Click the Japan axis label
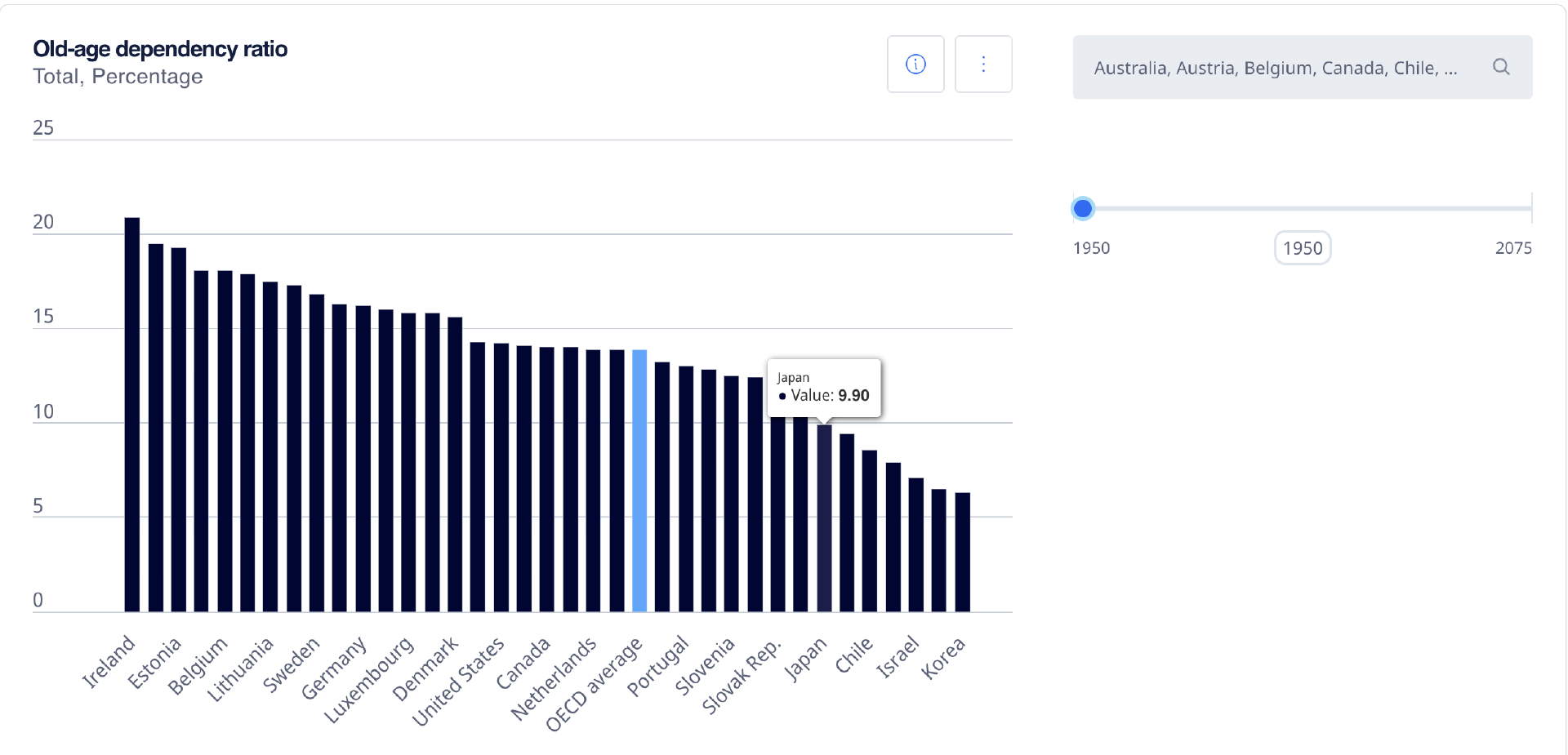1568x755 pixels. coord(806,659)
